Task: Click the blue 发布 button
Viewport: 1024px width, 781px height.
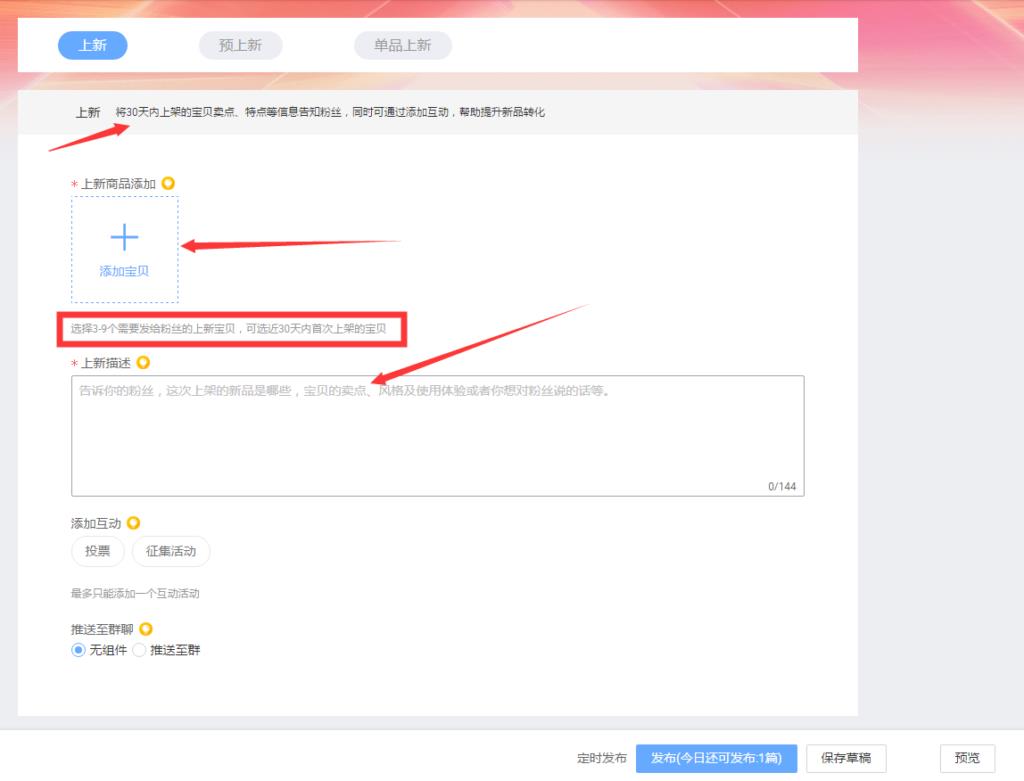Action: [716, 758]
